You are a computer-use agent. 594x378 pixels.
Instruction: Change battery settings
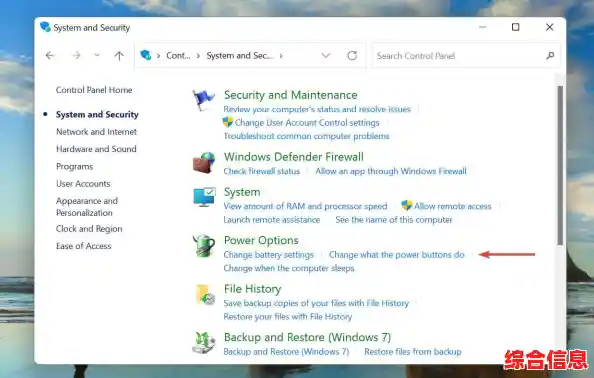pyautogui.click(x=269, y=255)
